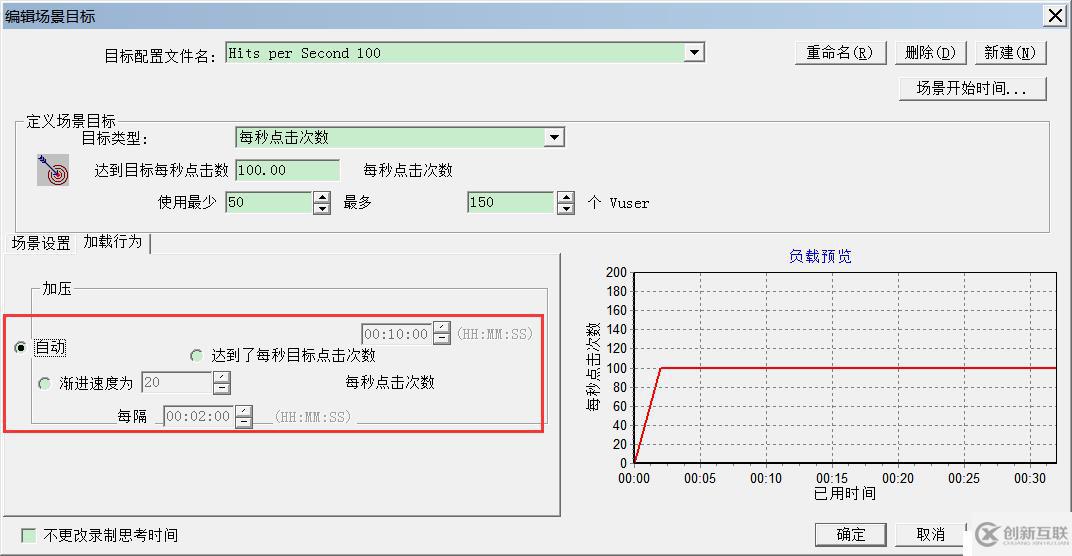Screen dimensions: 1072x556
Task: Select the 渐进速度为 radio button
Action: [x=44, y=384]
